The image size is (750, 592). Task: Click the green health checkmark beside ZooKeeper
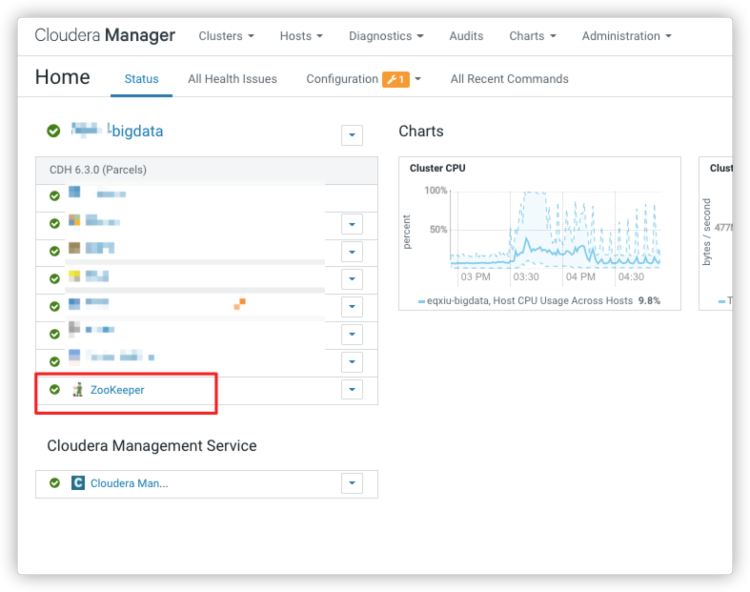[x=55, y=390]
